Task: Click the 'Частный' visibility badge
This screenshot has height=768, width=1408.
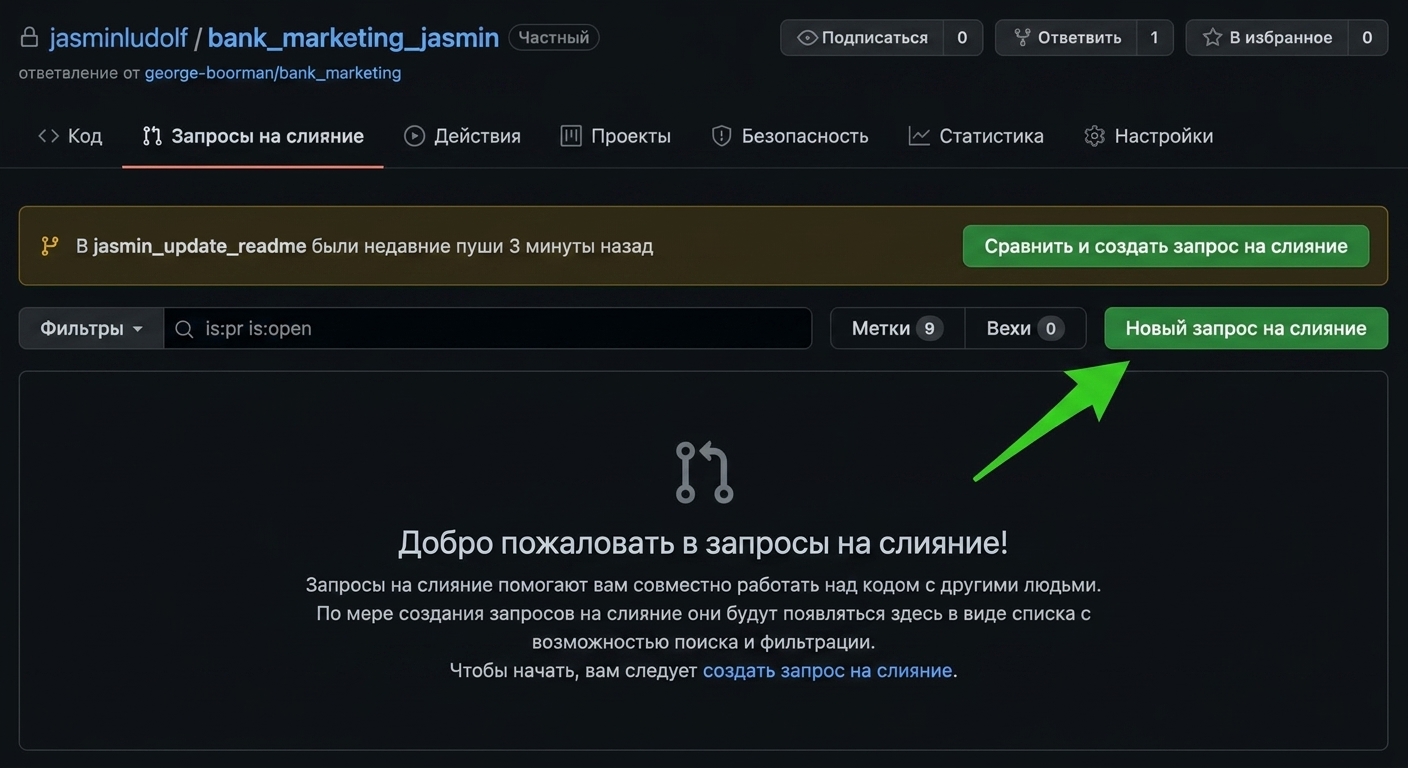Action: pos(554,38)
